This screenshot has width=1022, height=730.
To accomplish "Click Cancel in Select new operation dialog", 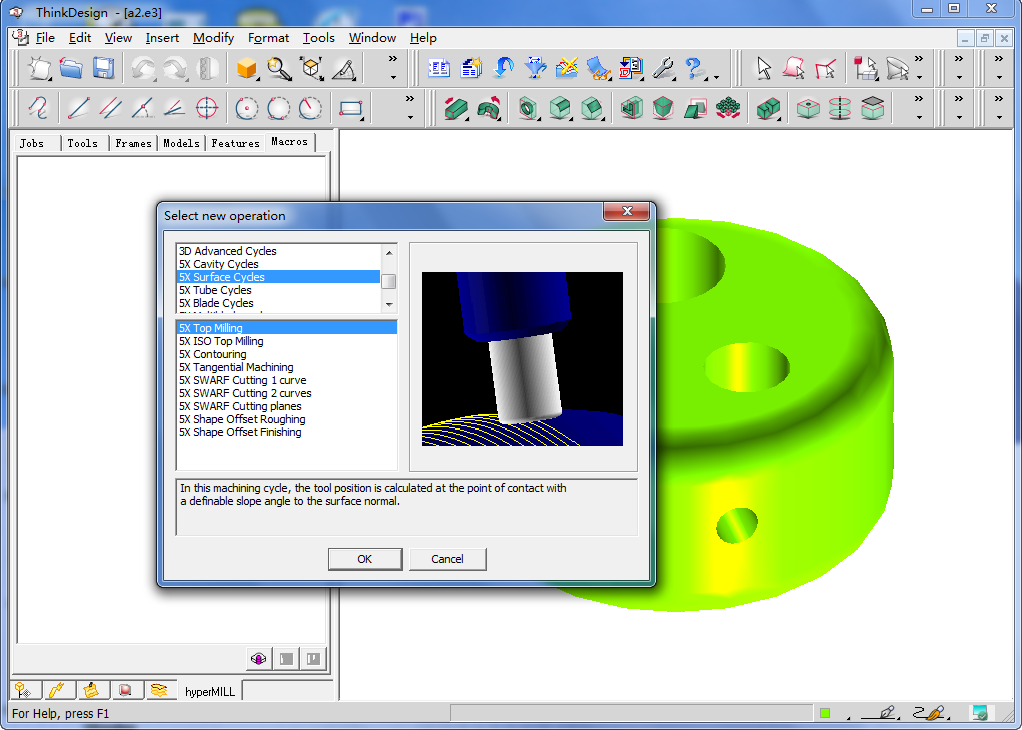I will click(447, 559).
